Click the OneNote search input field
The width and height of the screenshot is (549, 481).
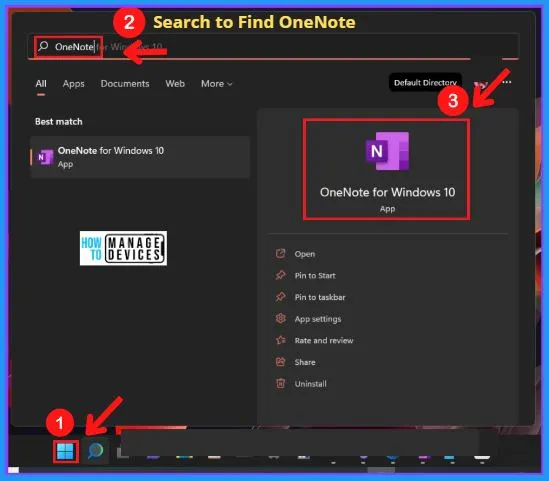click(x=273, y=47)
